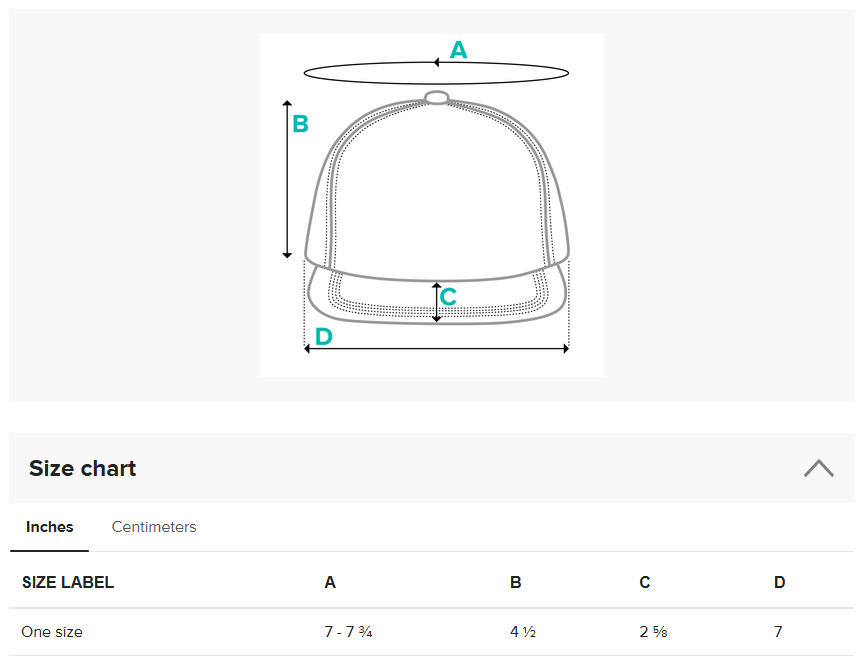865x672 pixels.
Task: Switch to the Centimeters tab
Action: [154, 527]
